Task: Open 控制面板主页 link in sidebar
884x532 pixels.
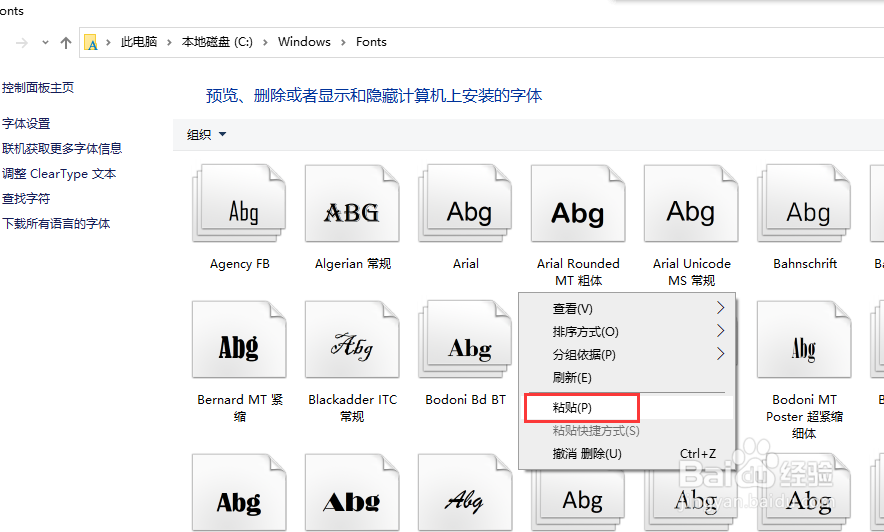Action: 38,87
